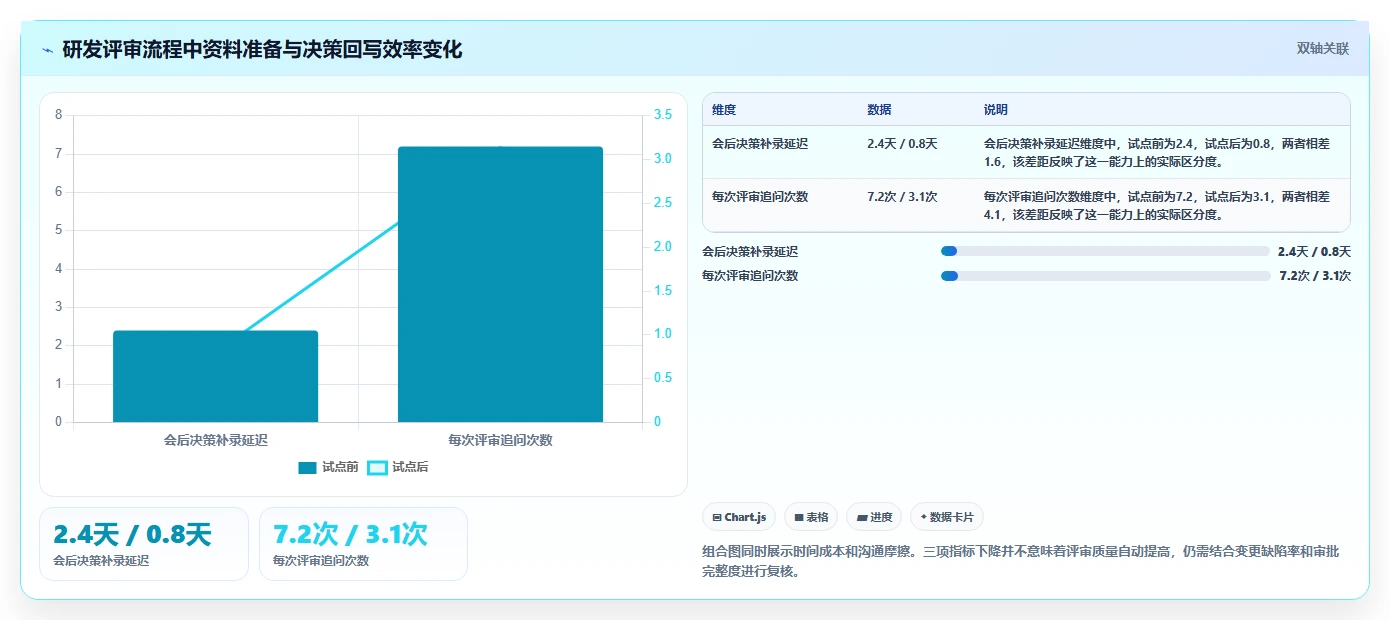Image resolution: width=1390 pixels, height=620 pixels.
Task: Click table cell 7.2次 / 3.1次
Action: [902, 196]
